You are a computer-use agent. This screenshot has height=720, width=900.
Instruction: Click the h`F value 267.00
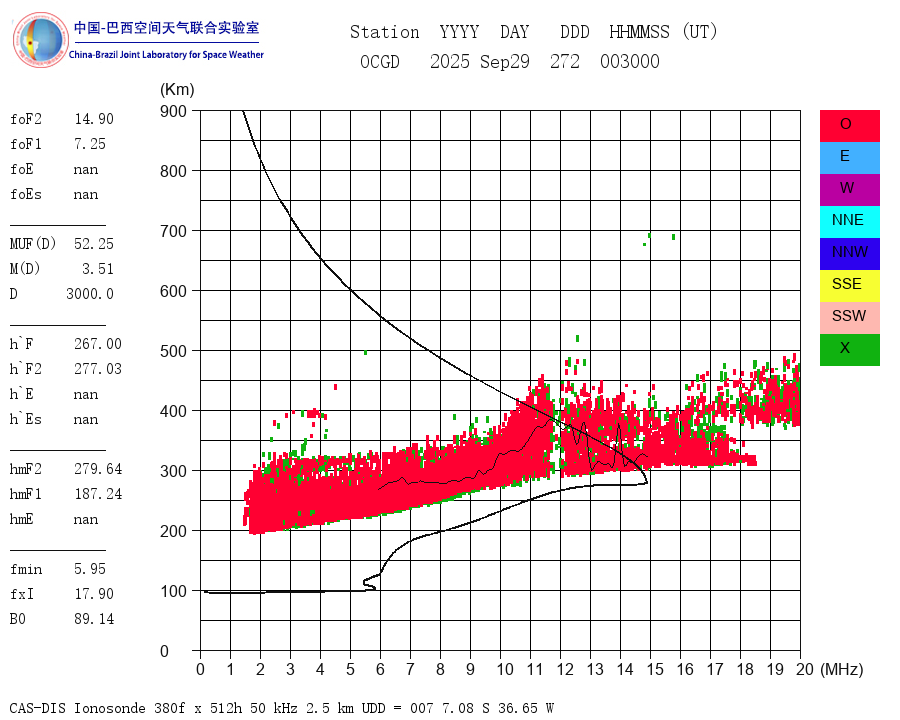click(x=98, y=344)
